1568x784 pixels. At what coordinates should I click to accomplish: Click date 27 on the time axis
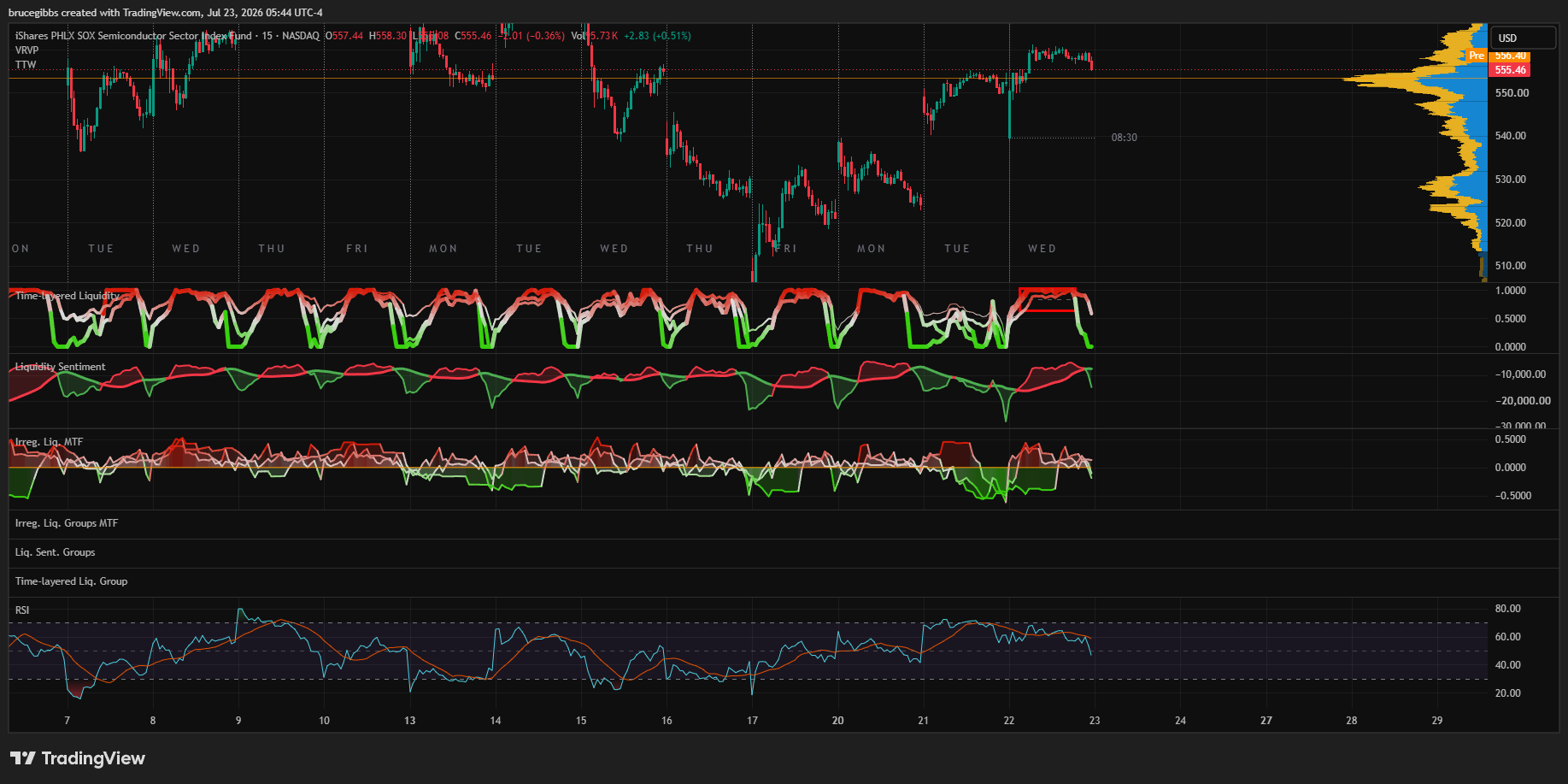point(1266,721)
